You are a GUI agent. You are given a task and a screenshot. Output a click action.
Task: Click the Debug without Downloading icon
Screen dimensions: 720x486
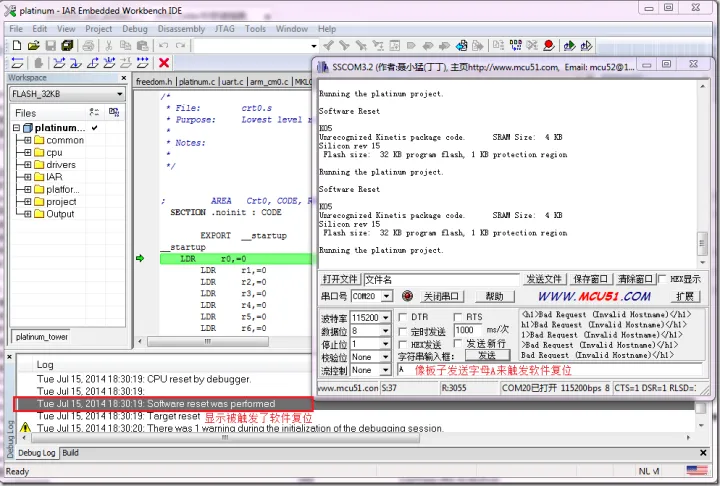586,45
